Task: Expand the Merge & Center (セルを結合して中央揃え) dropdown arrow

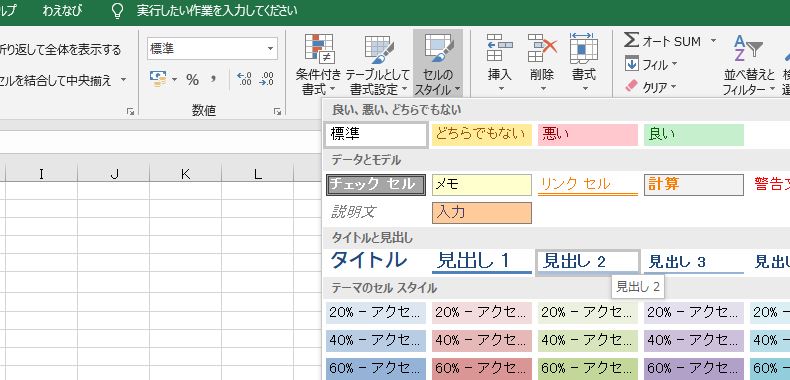Action: 123,80
